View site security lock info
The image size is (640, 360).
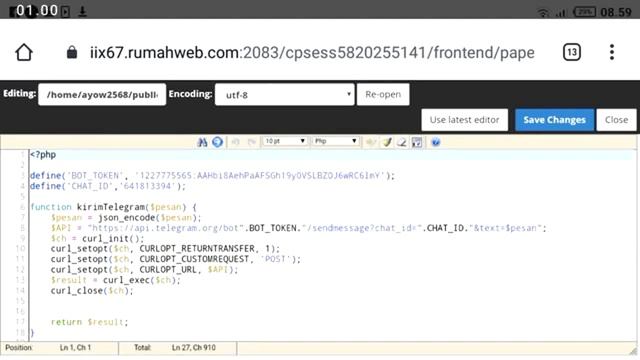[x=72, y=52]
